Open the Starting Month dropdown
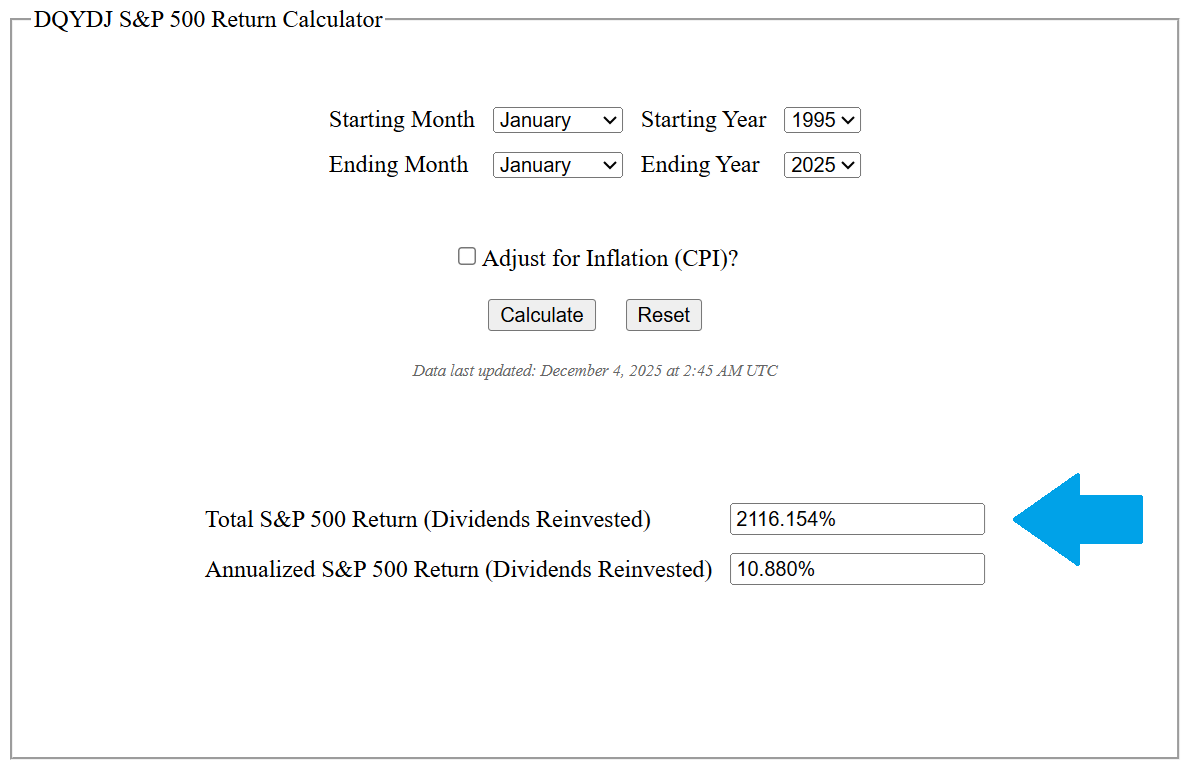 557,120
